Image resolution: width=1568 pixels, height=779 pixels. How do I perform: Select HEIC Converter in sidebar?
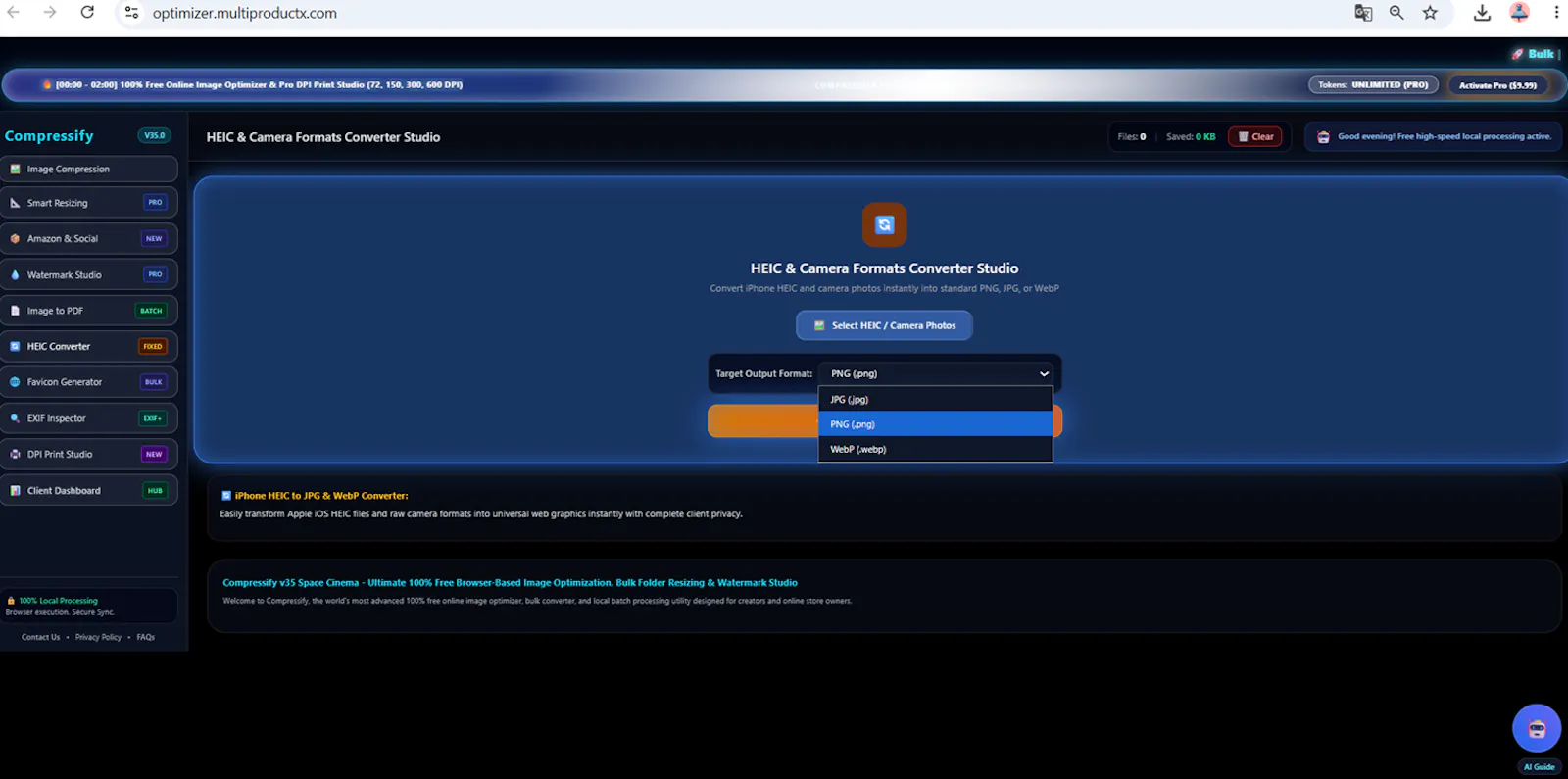(x=89, y=346)
